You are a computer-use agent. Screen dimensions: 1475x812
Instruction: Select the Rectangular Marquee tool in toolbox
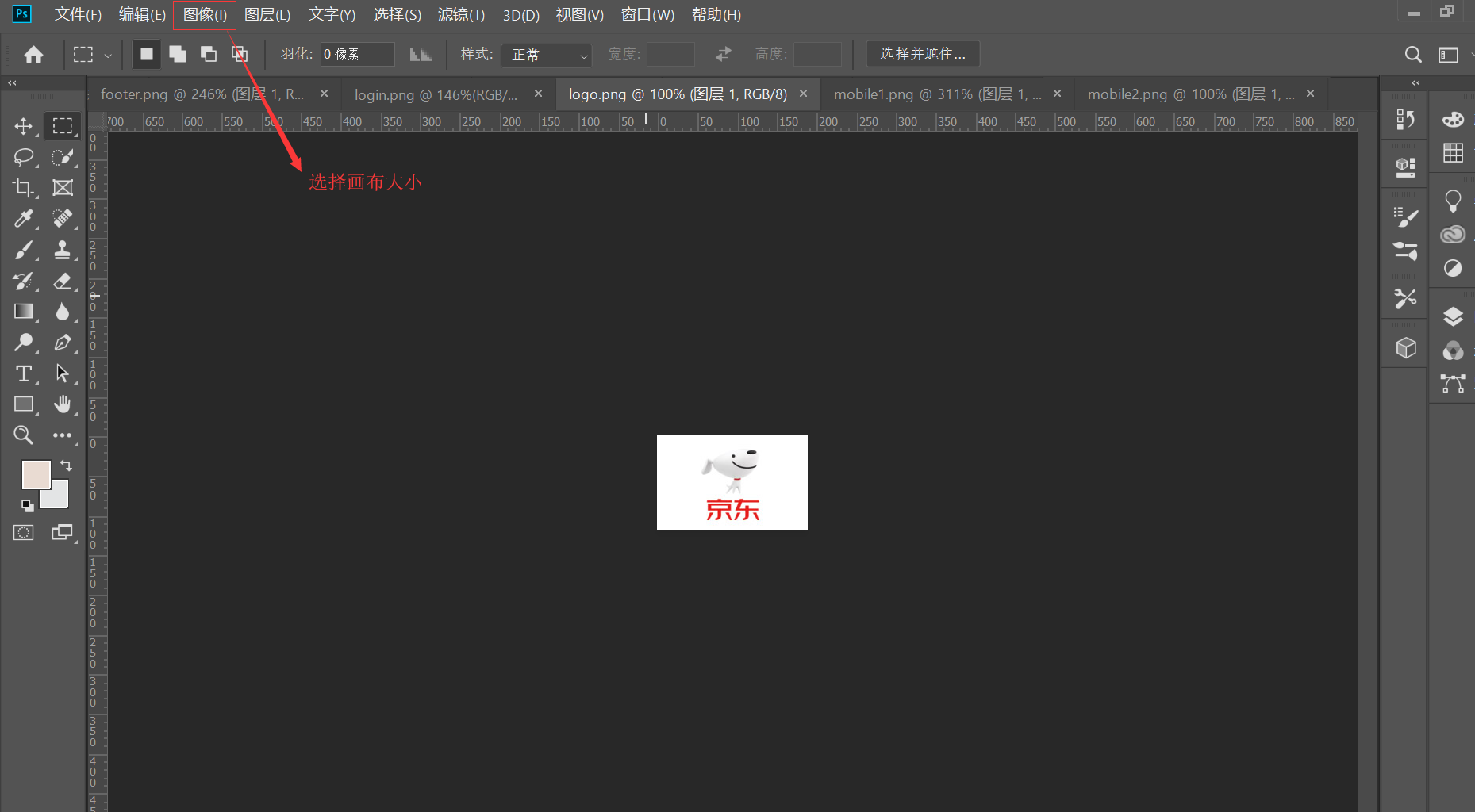63,126
